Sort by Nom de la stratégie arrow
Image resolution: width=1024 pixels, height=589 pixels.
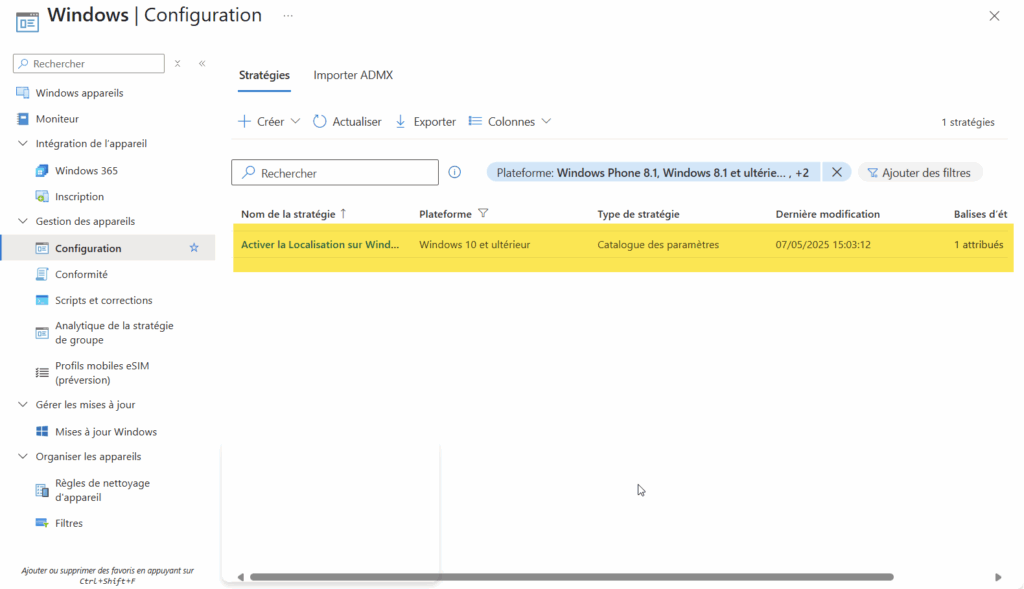[x=344, y=214]
